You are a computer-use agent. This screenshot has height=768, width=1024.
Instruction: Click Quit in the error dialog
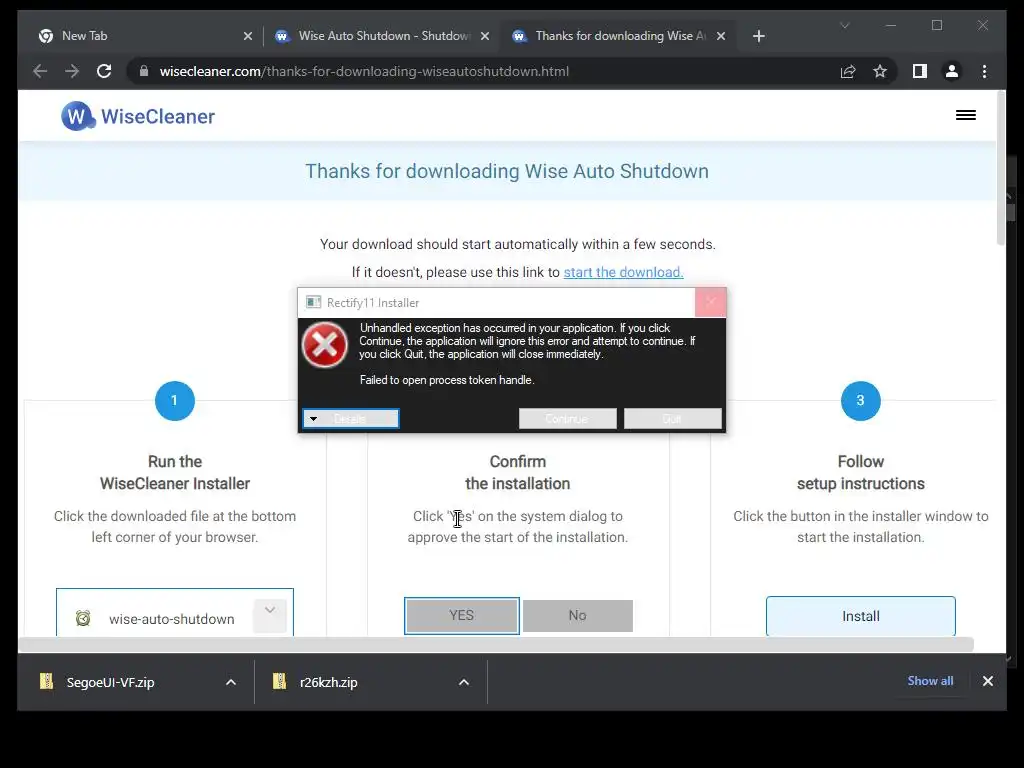pos(673,419)
